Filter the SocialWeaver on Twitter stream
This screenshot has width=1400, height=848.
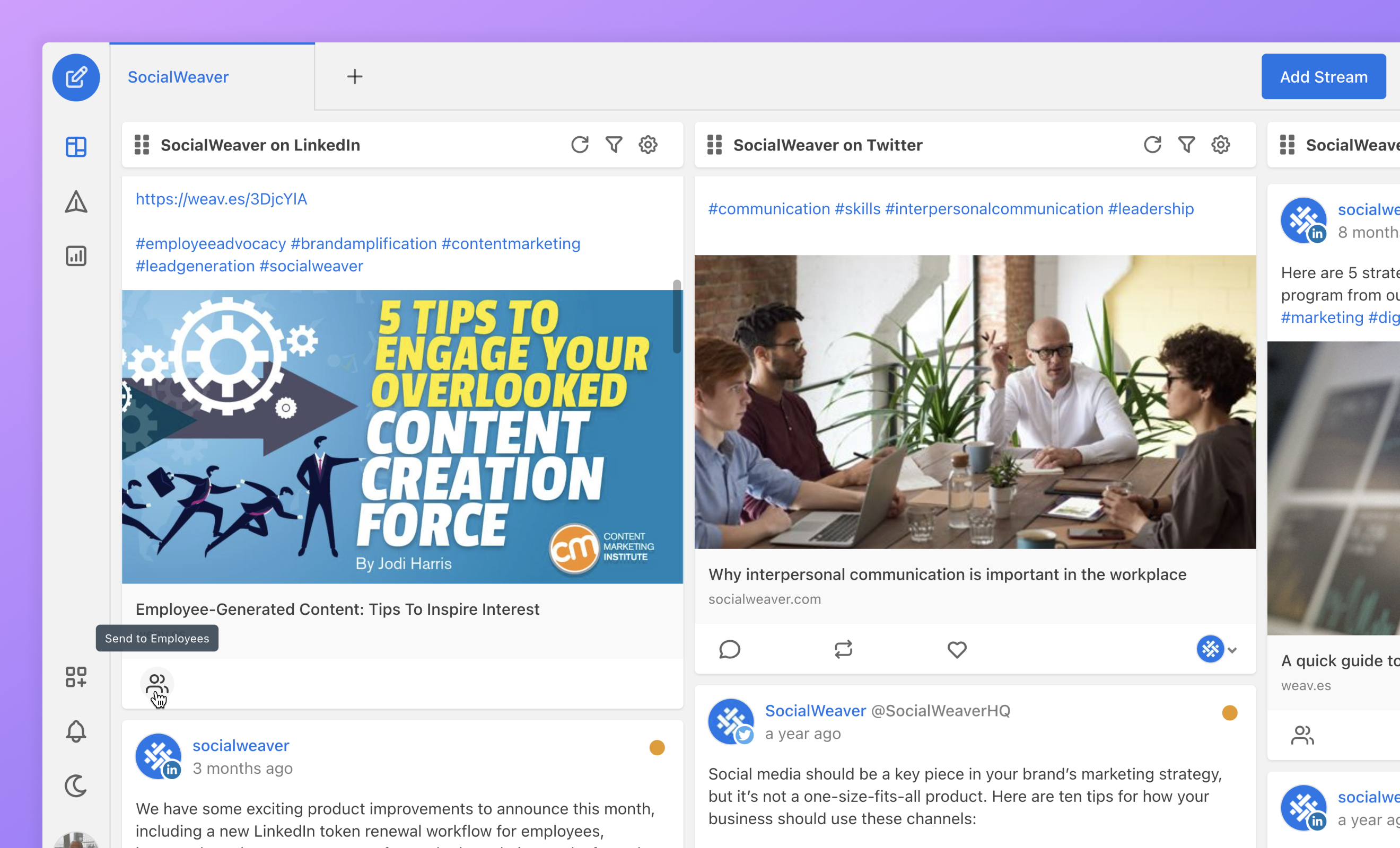1187,145
